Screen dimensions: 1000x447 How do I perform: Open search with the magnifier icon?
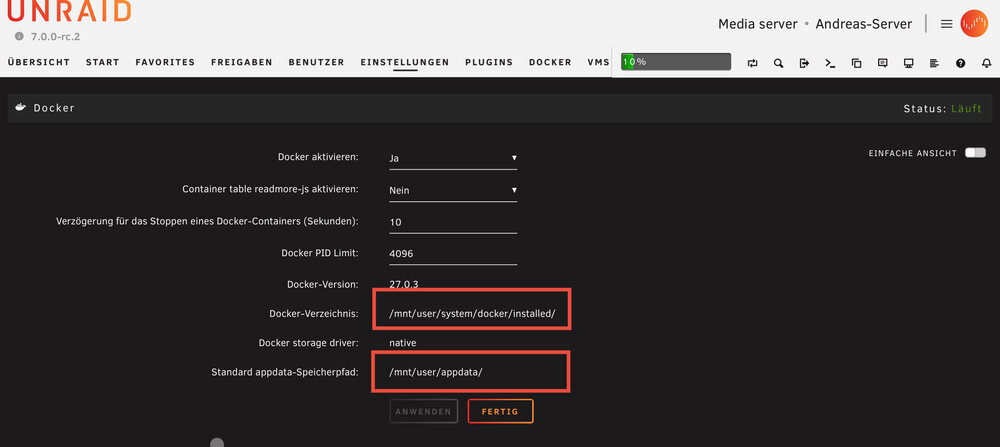tap(779, 62)
